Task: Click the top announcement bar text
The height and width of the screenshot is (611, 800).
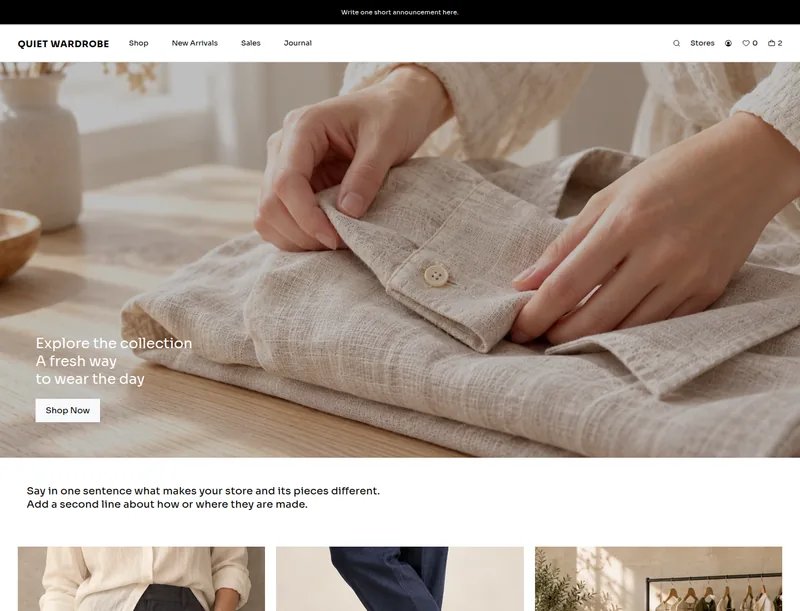Action: click(x=399, y=12)
